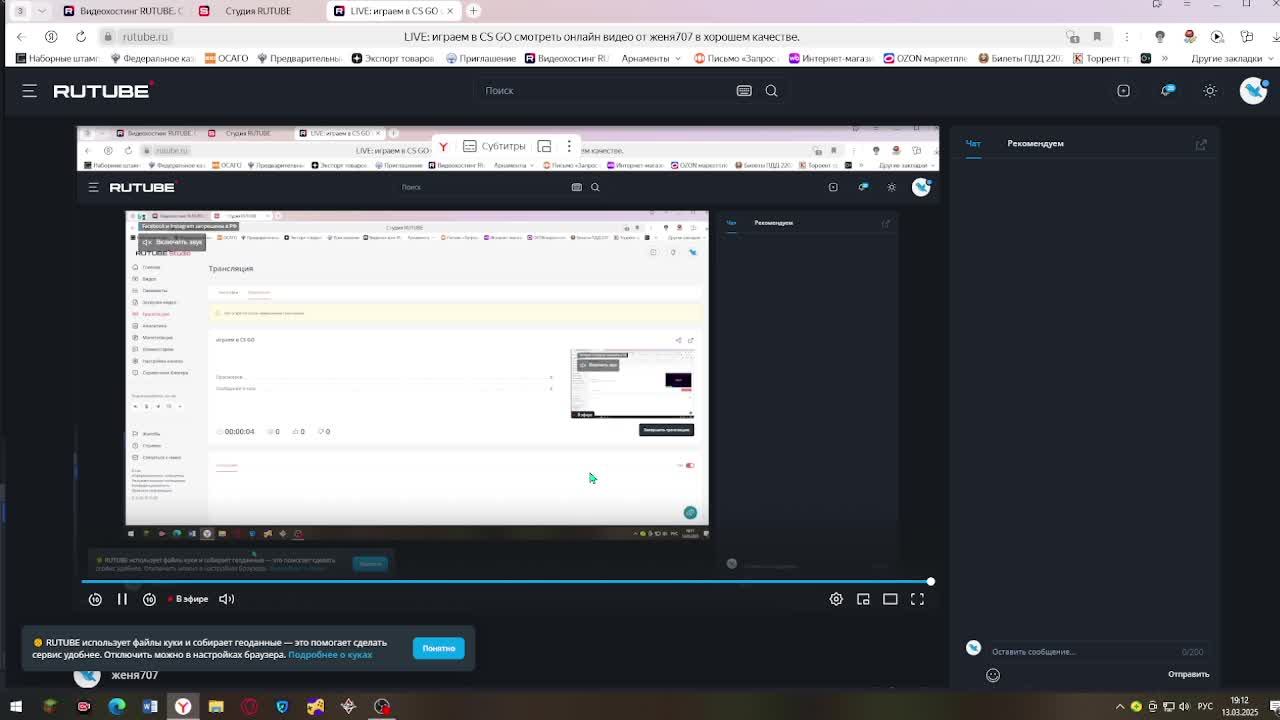Toggle the light/dark theme sun icon
The height and width of the screenshot is (720, 1280).
[x=1210, y=91]
